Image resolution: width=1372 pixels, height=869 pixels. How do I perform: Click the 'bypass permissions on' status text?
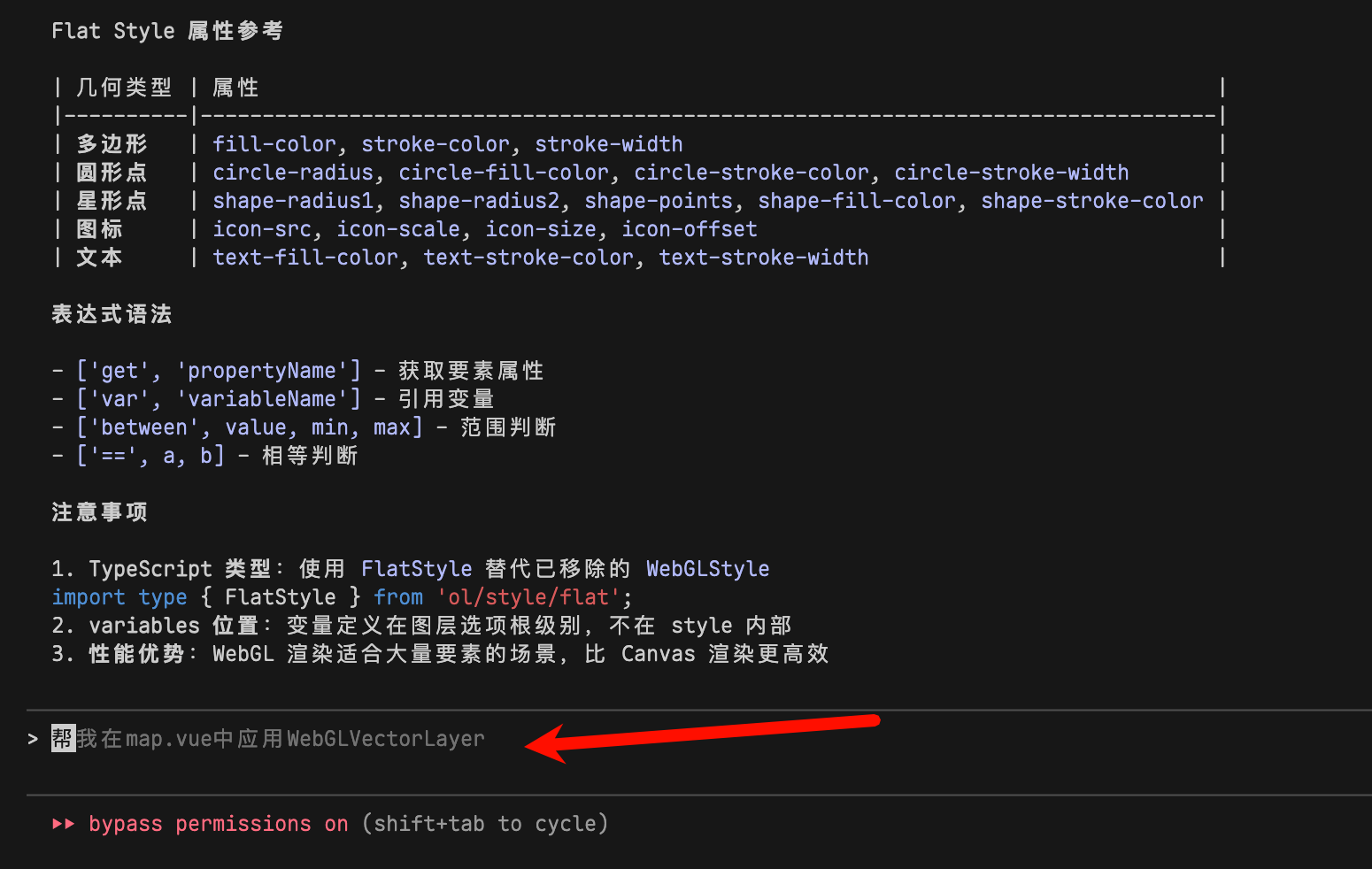click(219, 824)
